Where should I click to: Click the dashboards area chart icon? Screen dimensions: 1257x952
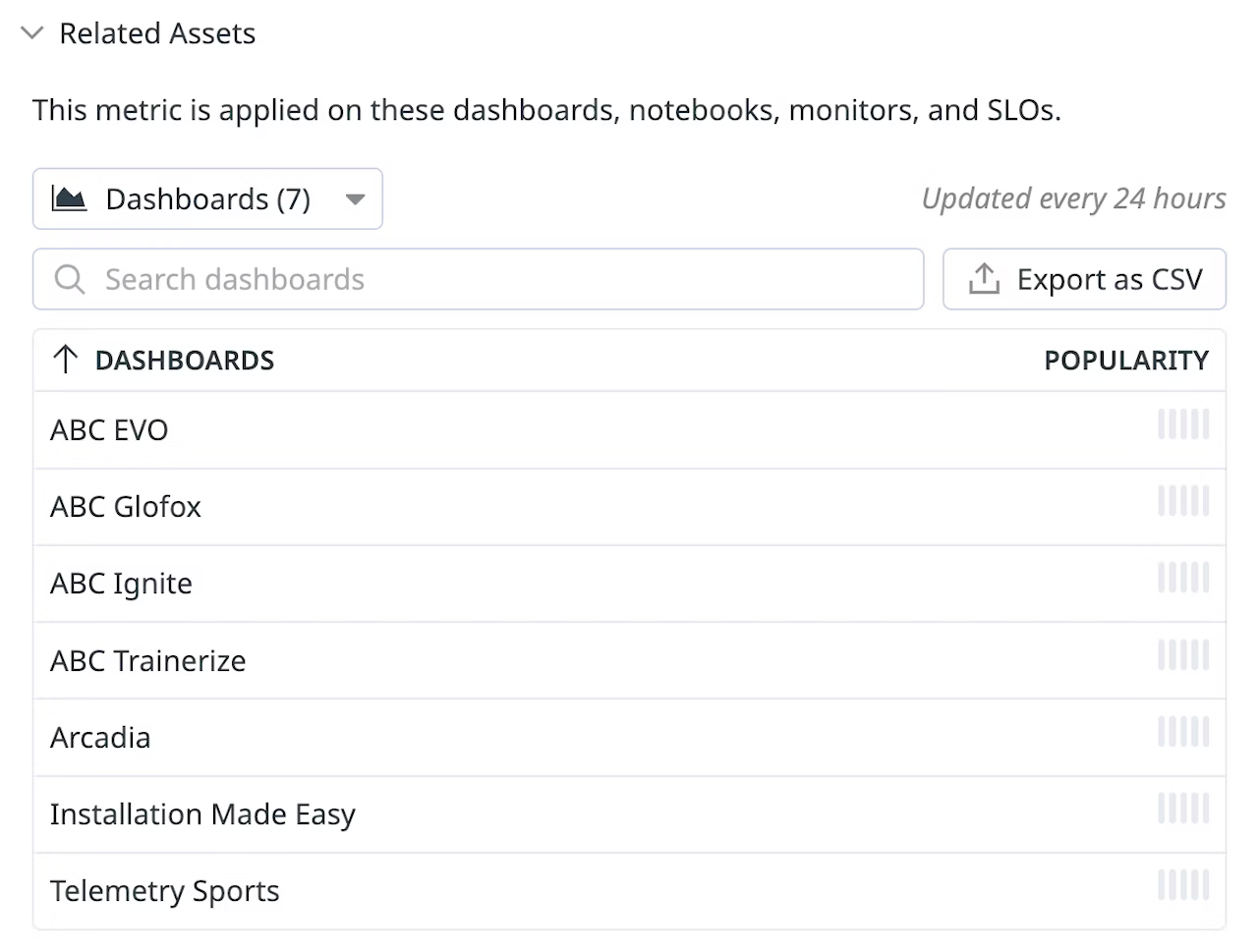click(69, 199)
